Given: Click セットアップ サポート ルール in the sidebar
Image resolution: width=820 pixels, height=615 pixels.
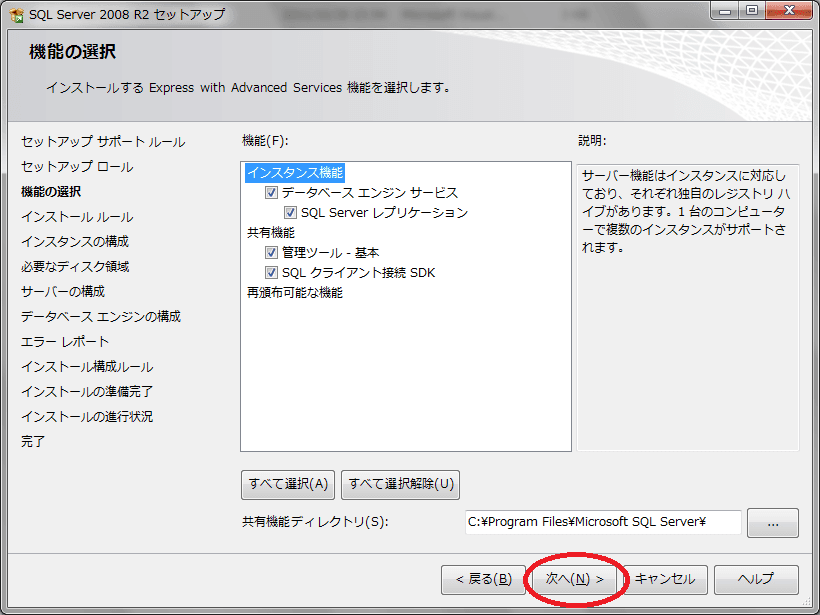Looking at the screenshot, I should click(x=102, y=143).
